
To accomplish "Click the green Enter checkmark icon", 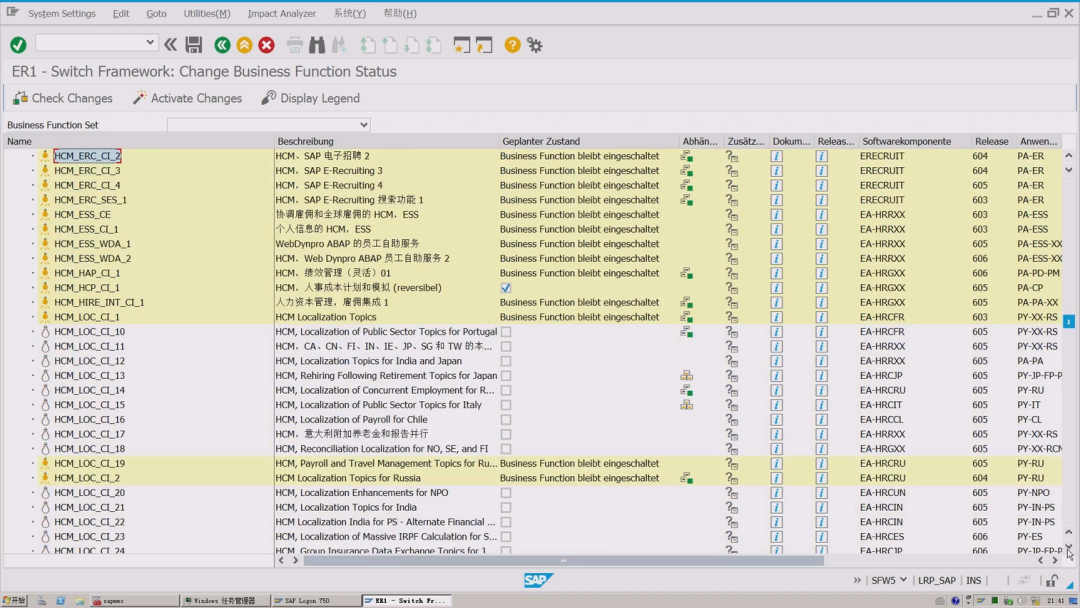I will tap(19, 45).
